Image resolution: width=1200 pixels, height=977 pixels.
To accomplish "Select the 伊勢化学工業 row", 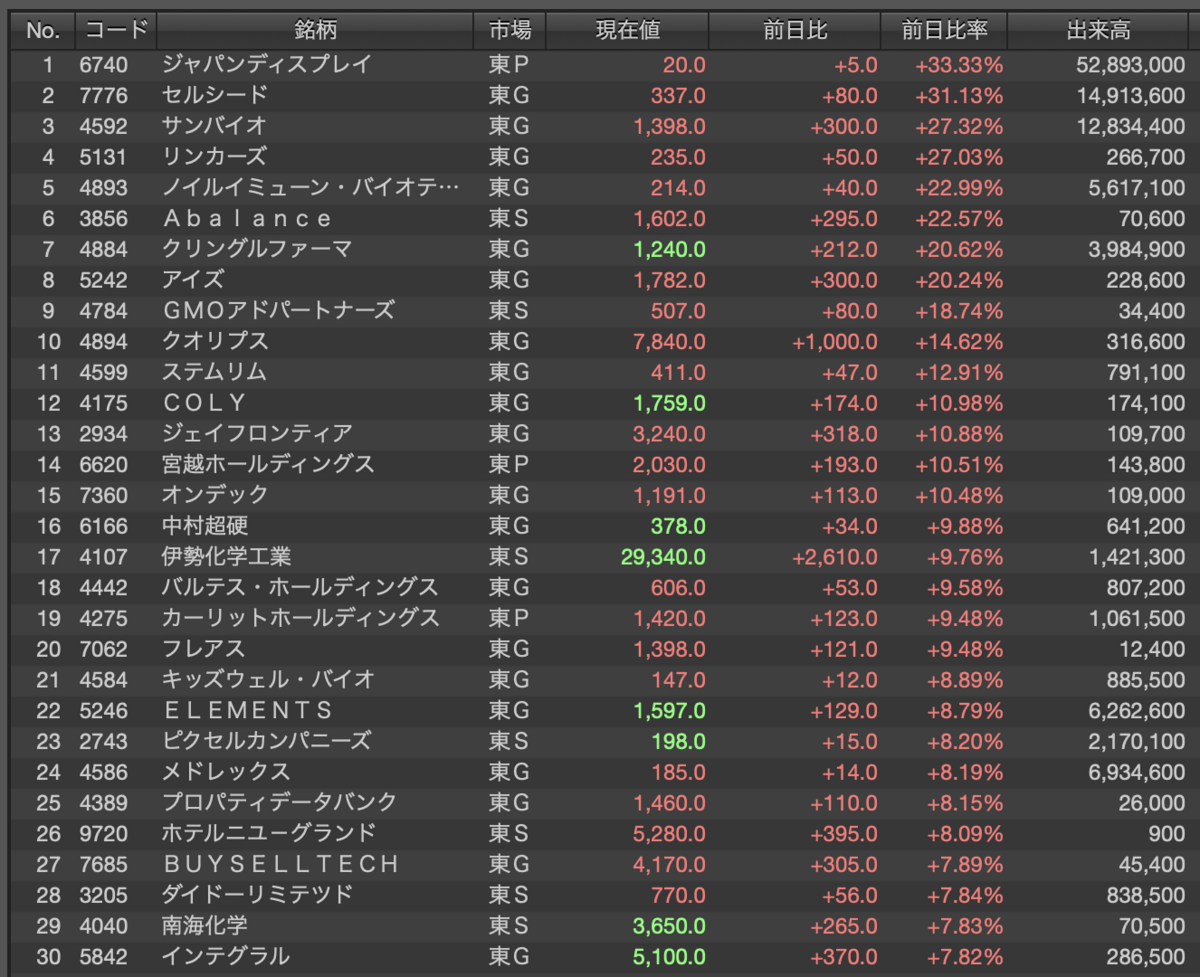I will (x=605, y=556).
